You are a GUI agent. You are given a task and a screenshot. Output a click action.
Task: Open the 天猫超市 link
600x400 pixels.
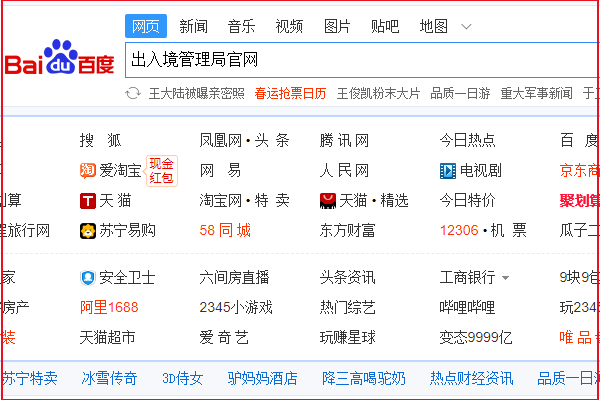coord(108,338)
